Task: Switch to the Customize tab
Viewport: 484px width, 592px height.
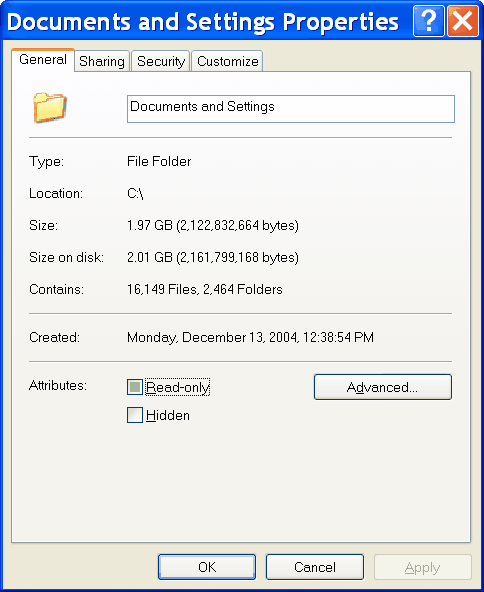Action: (x=228, y=61)
